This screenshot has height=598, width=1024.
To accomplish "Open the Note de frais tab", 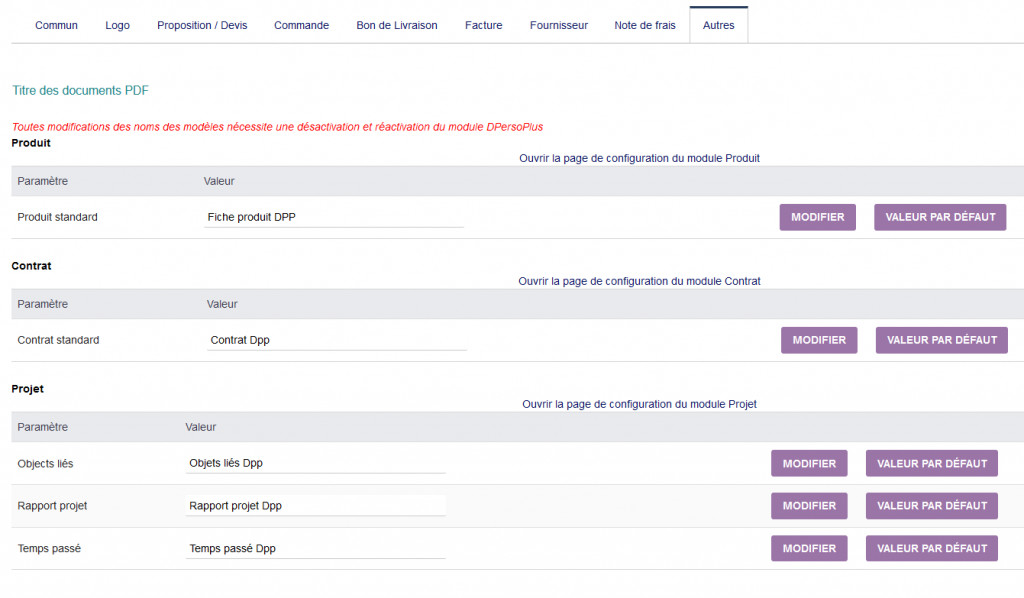I will [x=645, y=25].
